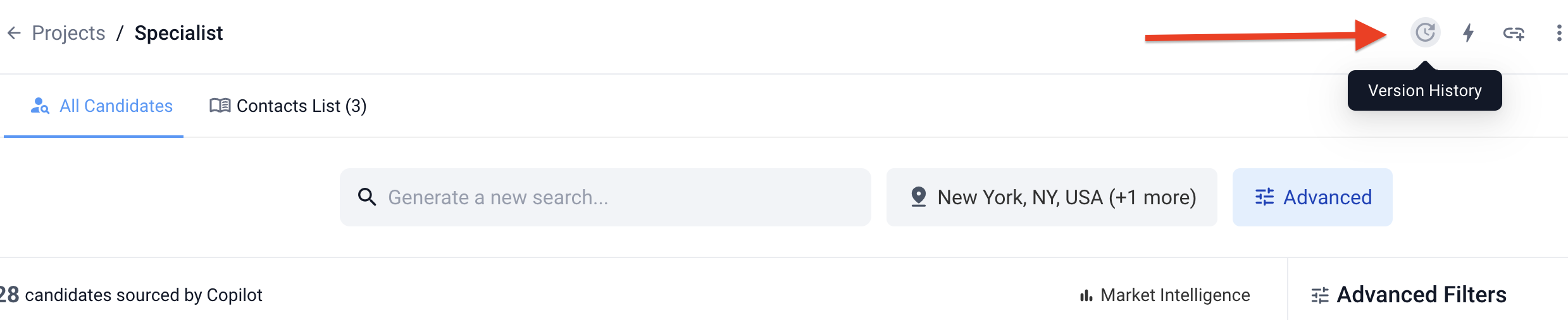Click the back arrow beside Projects
1568x320 pixels.
click(14, 33)
